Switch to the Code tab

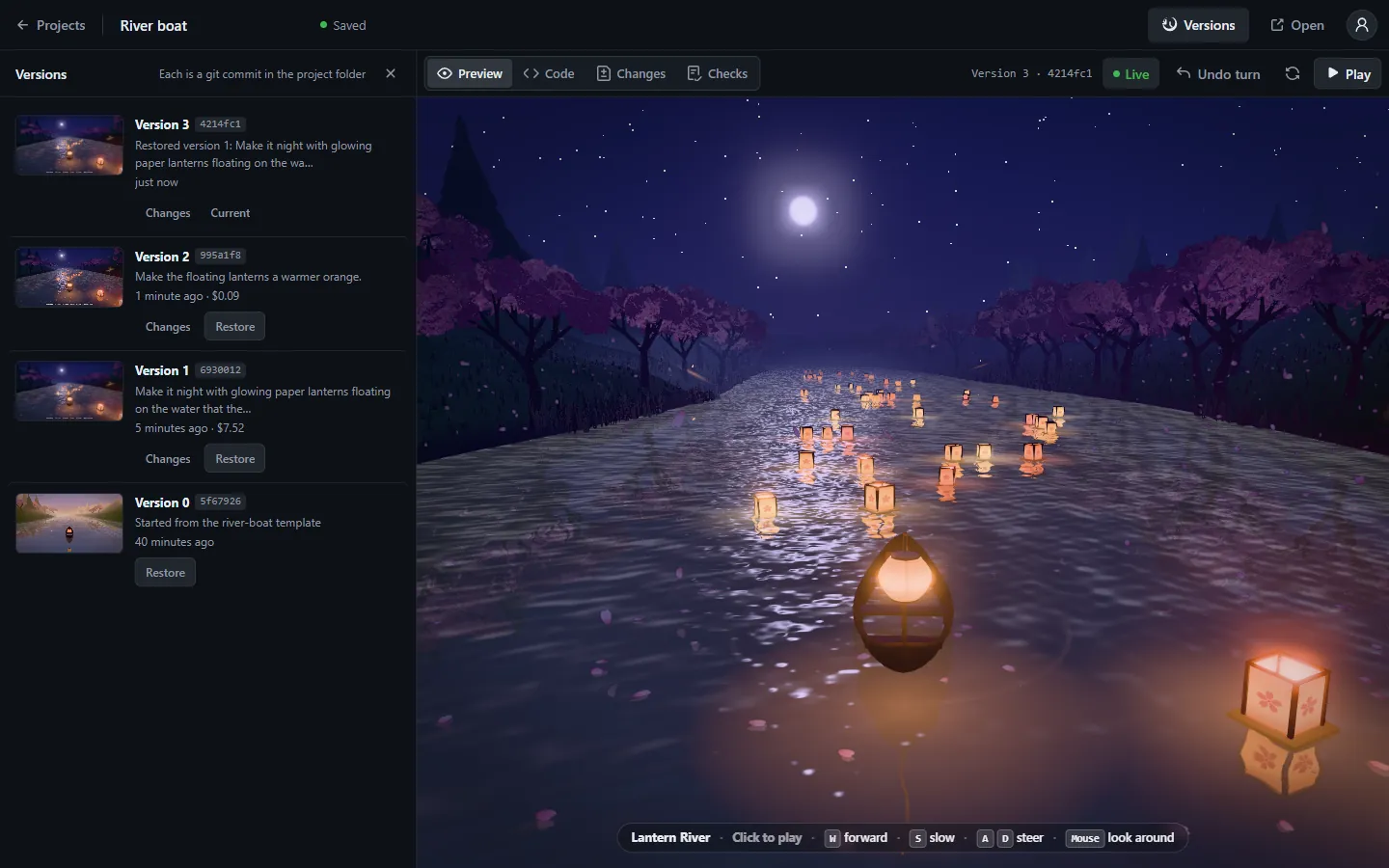pyautogui.click(x=548, y=73)
